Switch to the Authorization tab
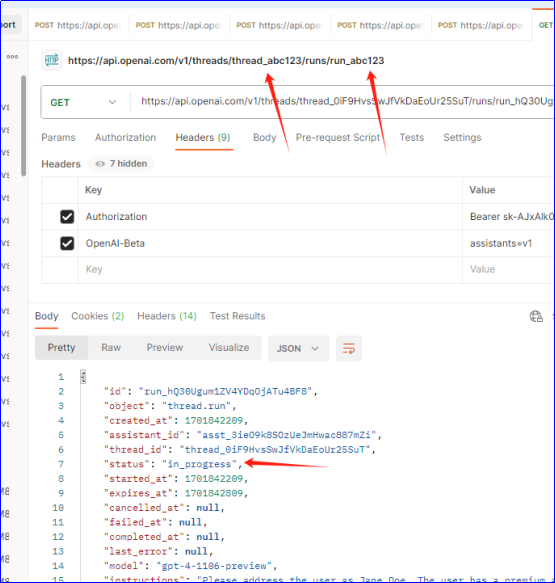 click(x=125, y=138)
